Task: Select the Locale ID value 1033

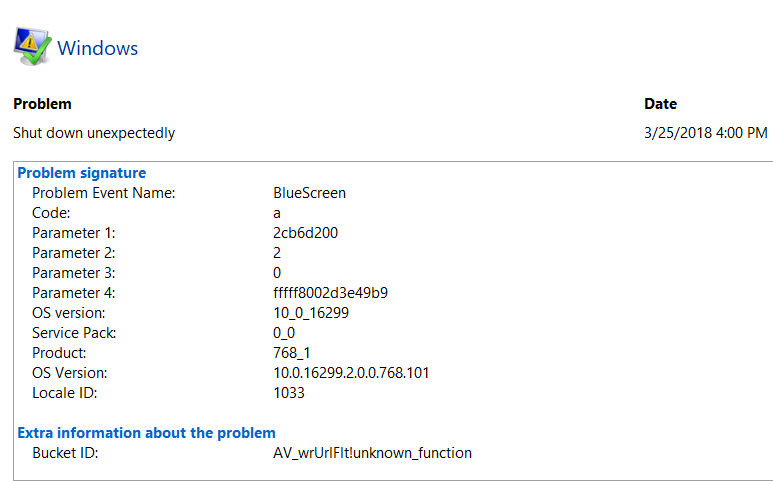Action: click(289, 393)
